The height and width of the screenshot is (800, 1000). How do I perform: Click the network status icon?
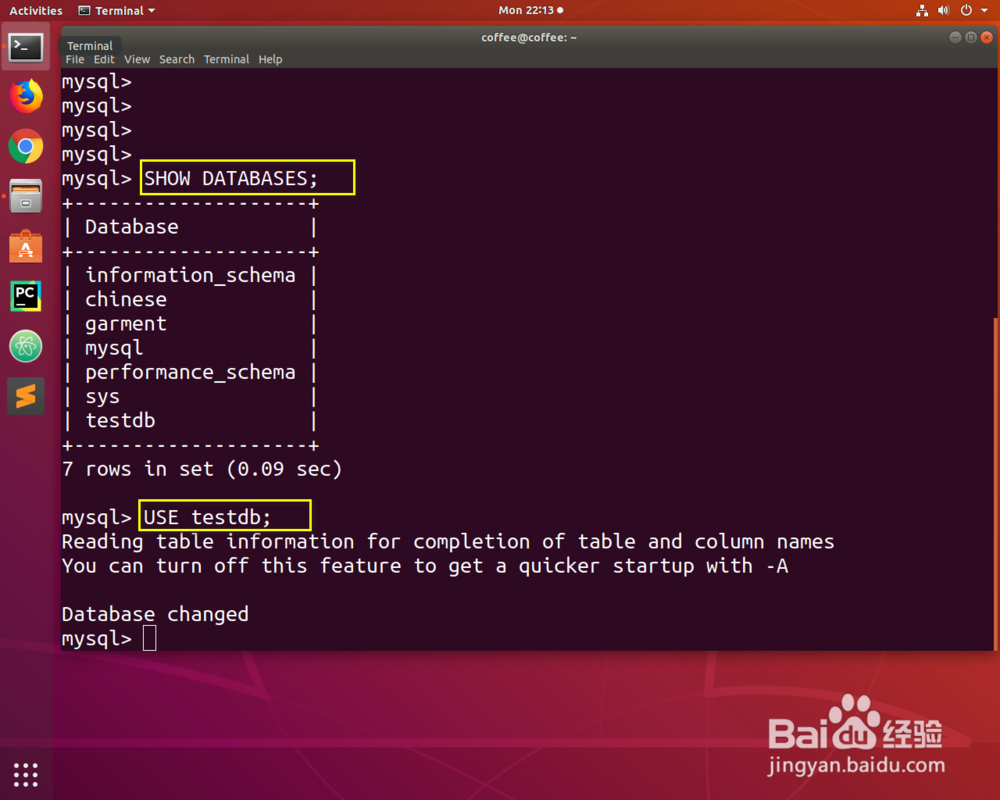922,10
